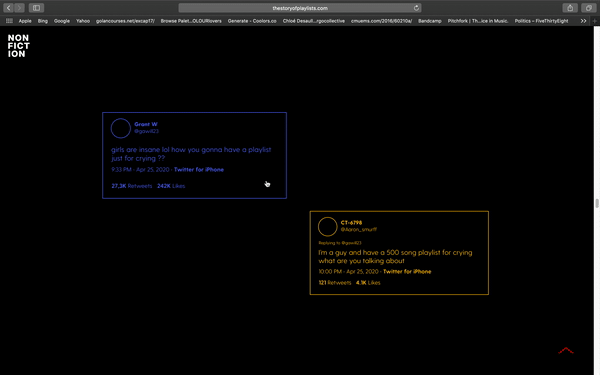Screen dimensions: 600x375
Task: Open the Bandcamp bookmark
Action: tap(429, 21)
